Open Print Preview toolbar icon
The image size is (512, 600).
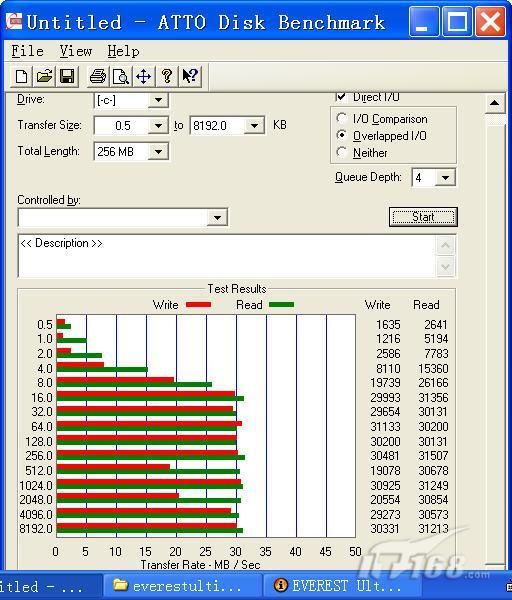(121, 76)
